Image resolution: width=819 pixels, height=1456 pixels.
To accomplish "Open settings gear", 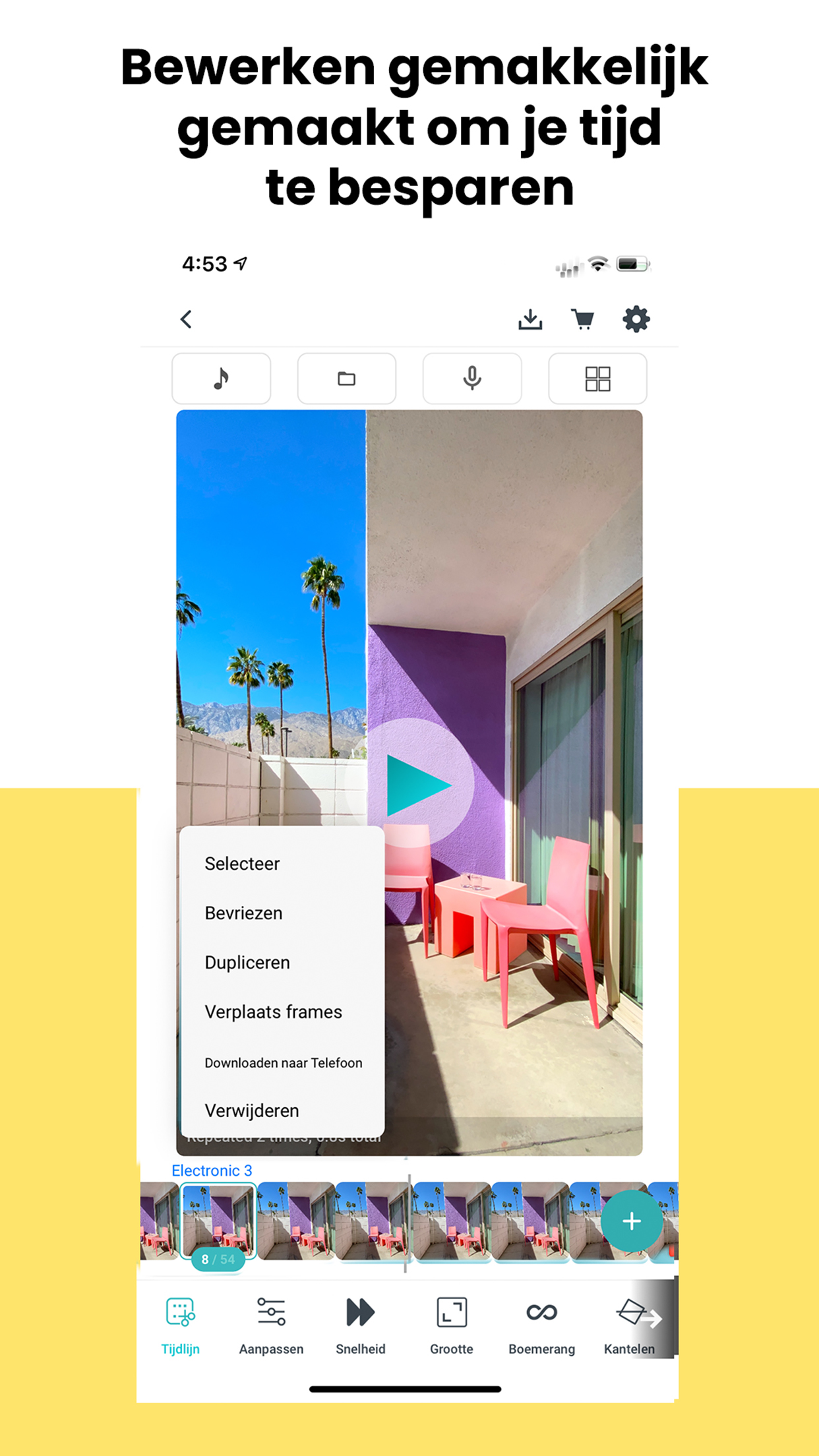I will coord(636,319).
